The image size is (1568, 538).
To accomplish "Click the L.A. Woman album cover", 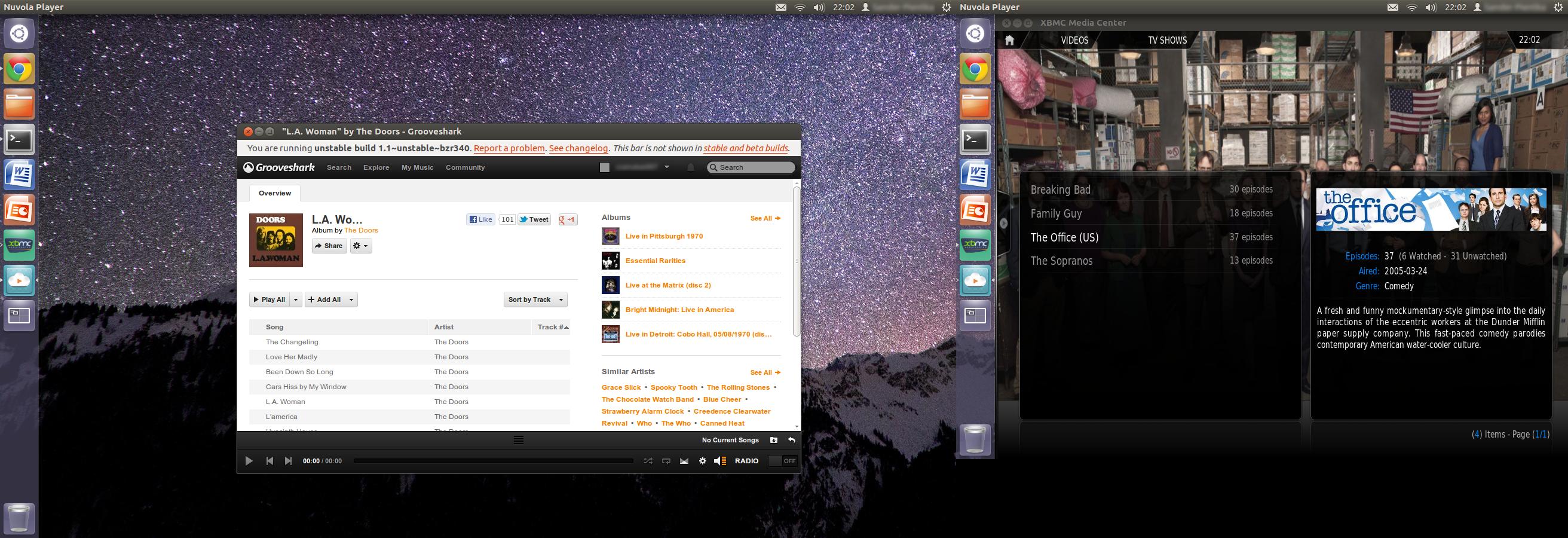I will (x=275, y=240).
